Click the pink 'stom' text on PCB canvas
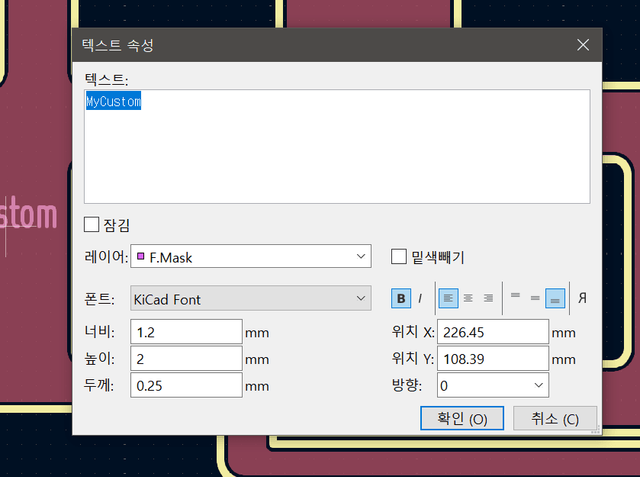The width and height of the screenshot is (640, 477). coord(29,214)
